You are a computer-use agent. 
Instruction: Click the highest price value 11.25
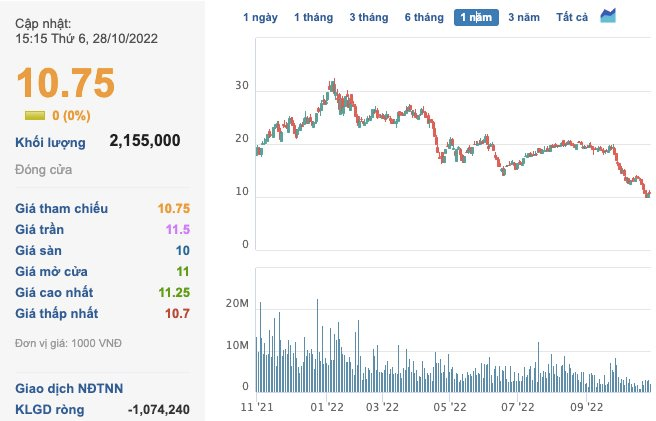pyautogui.click(x=173, y=292)
